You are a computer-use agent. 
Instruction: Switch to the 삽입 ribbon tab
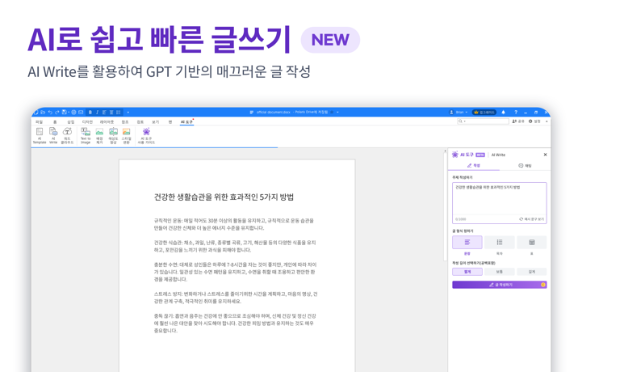click(71, 122)
